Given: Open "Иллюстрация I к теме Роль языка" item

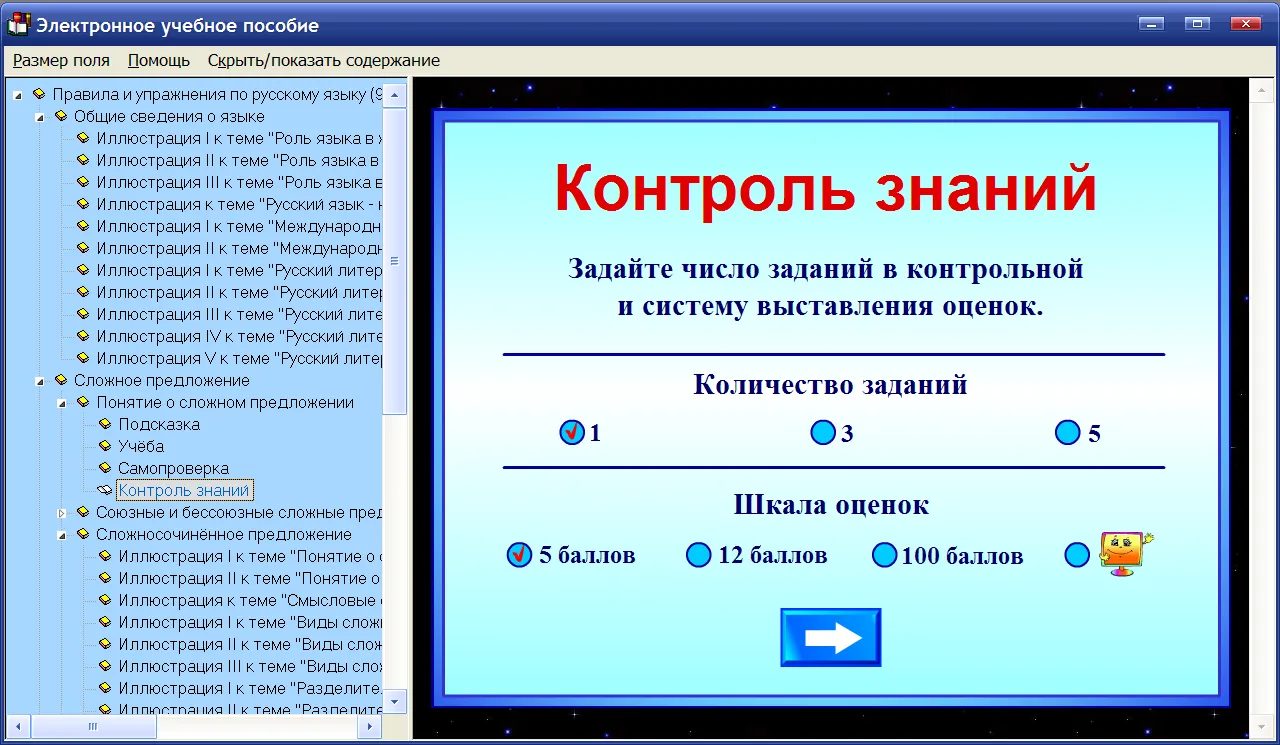Looking at the screenshot, I should [240, 138].
